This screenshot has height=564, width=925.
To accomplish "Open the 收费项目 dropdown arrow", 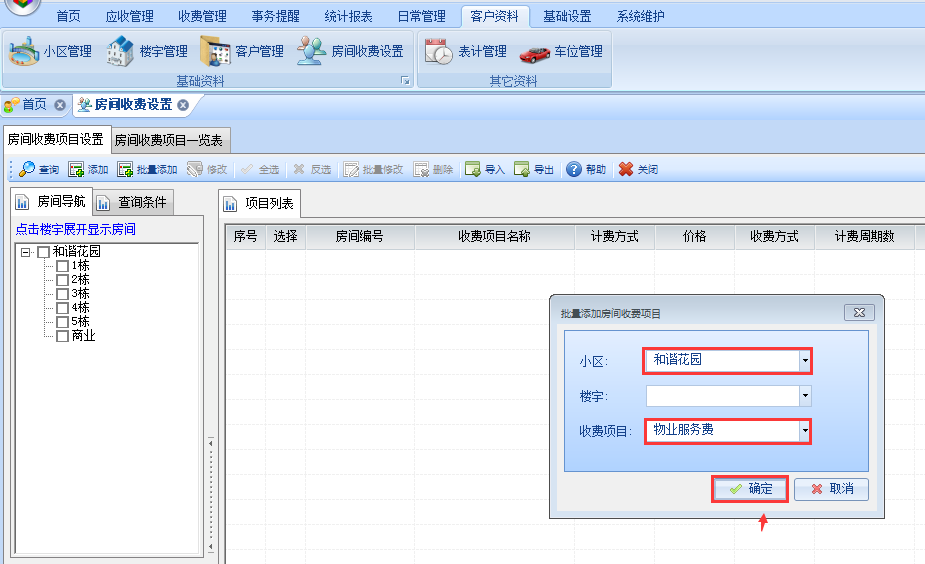I will (805, 431).
